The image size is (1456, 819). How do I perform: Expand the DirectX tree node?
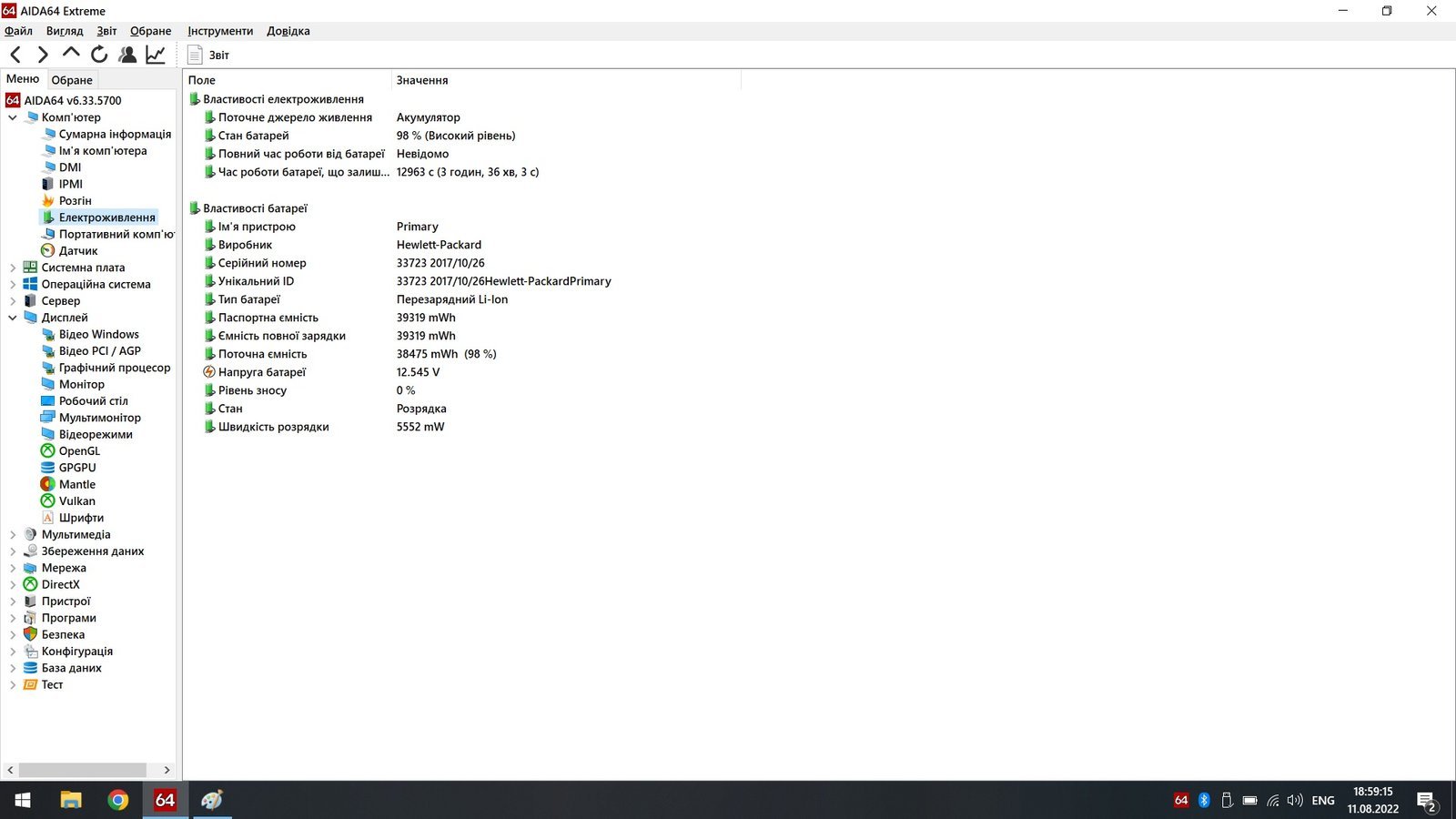tap(13, 584)
